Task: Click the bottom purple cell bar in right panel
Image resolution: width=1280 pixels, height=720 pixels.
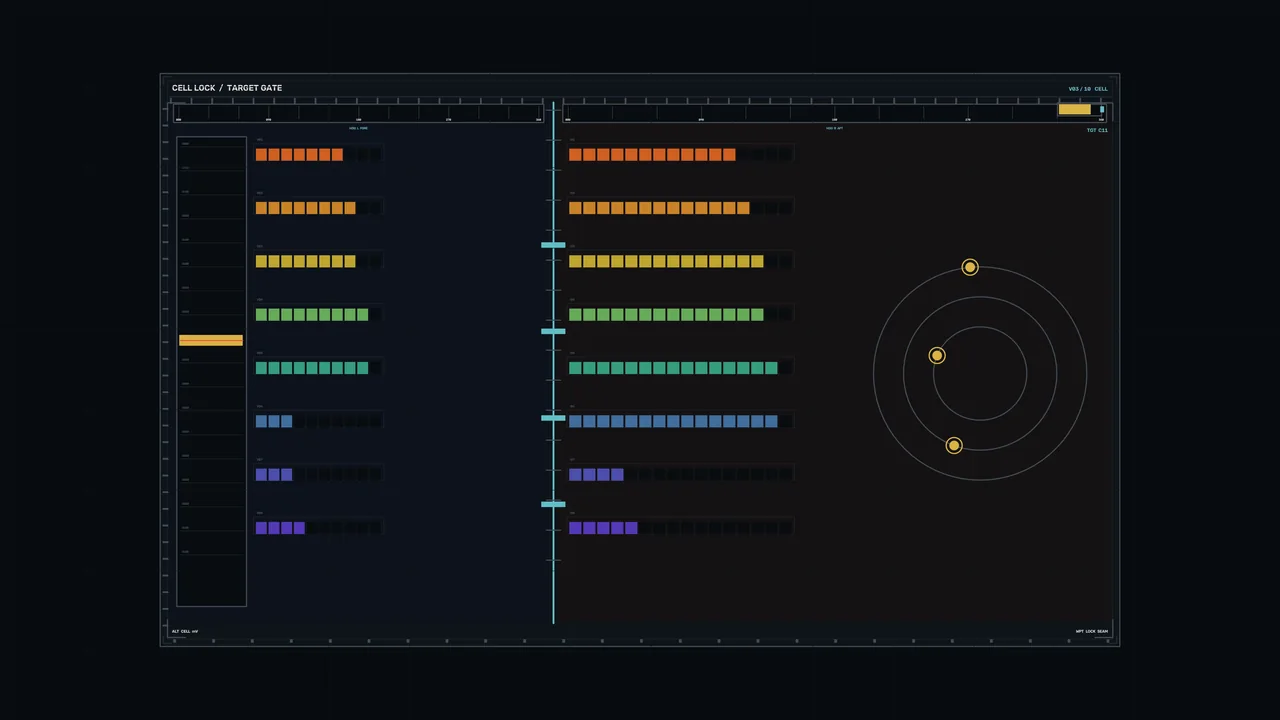Action: [x=681, y=528]
